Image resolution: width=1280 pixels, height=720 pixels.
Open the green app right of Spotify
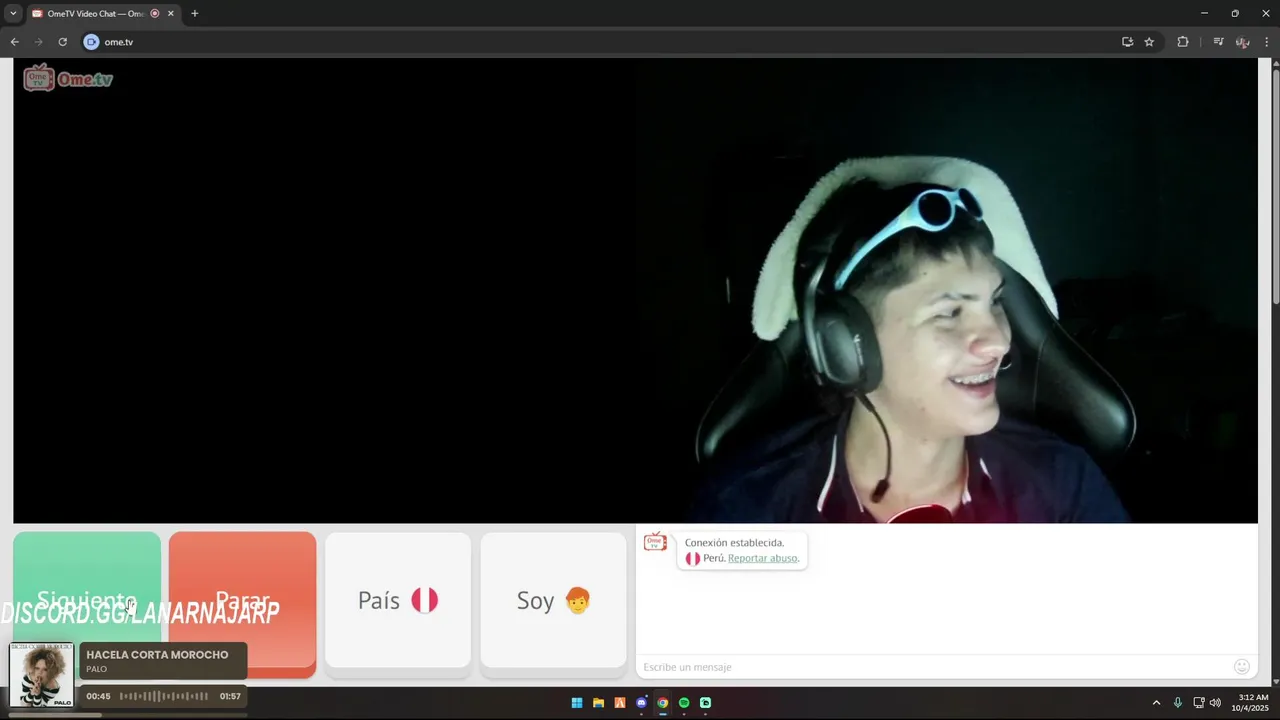click(705, 703)
